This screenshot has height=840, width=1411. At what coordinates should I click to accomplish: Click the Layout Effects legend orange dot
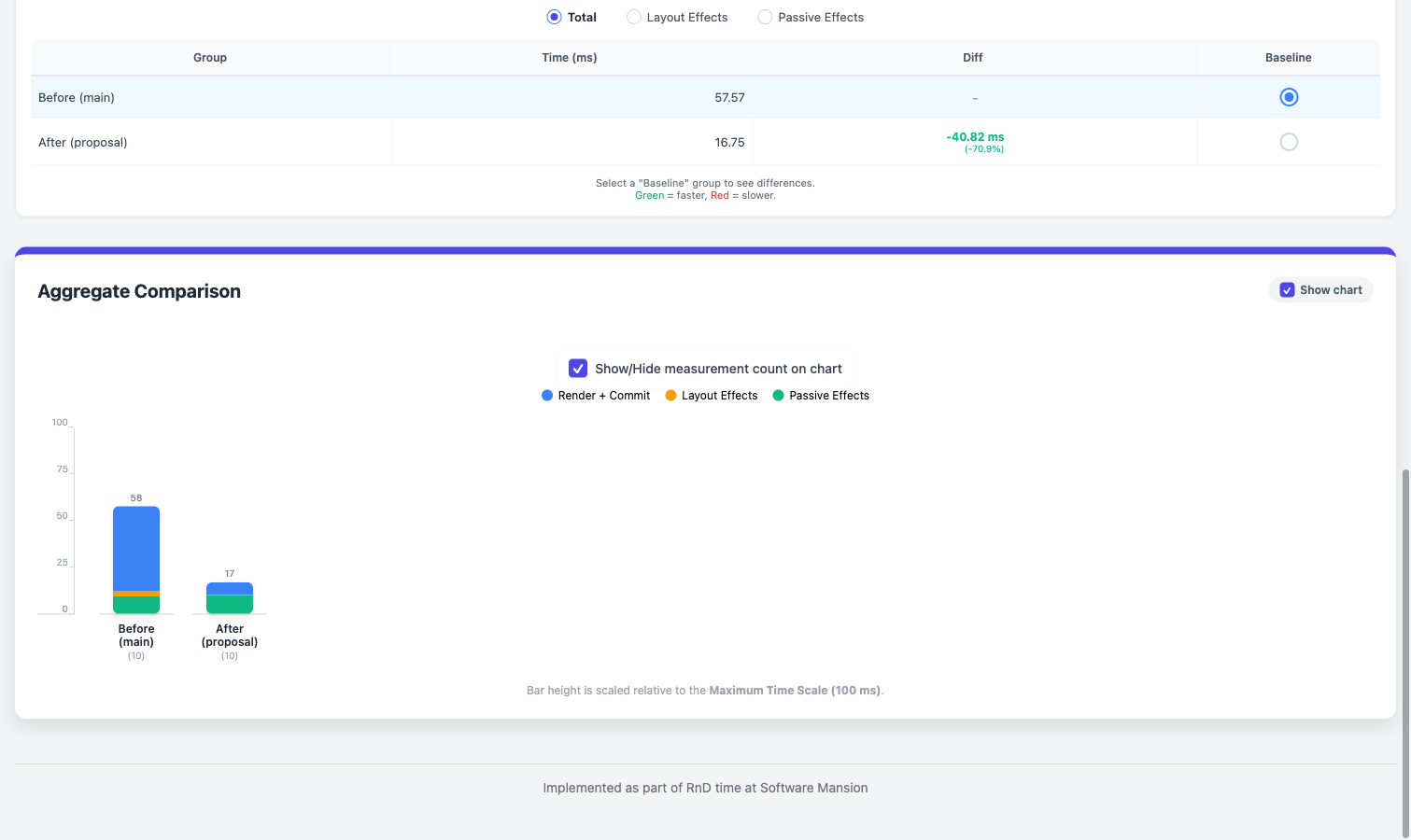[x=670, y=396]
